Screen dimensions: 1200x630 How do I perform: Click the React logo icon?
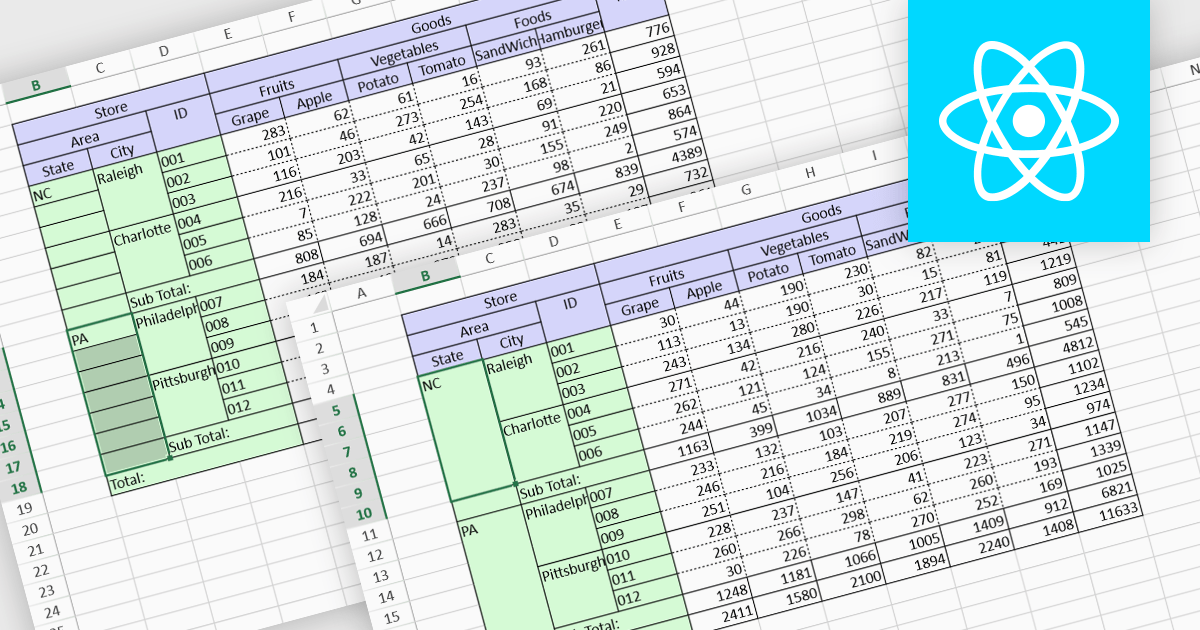point(1027,119)
